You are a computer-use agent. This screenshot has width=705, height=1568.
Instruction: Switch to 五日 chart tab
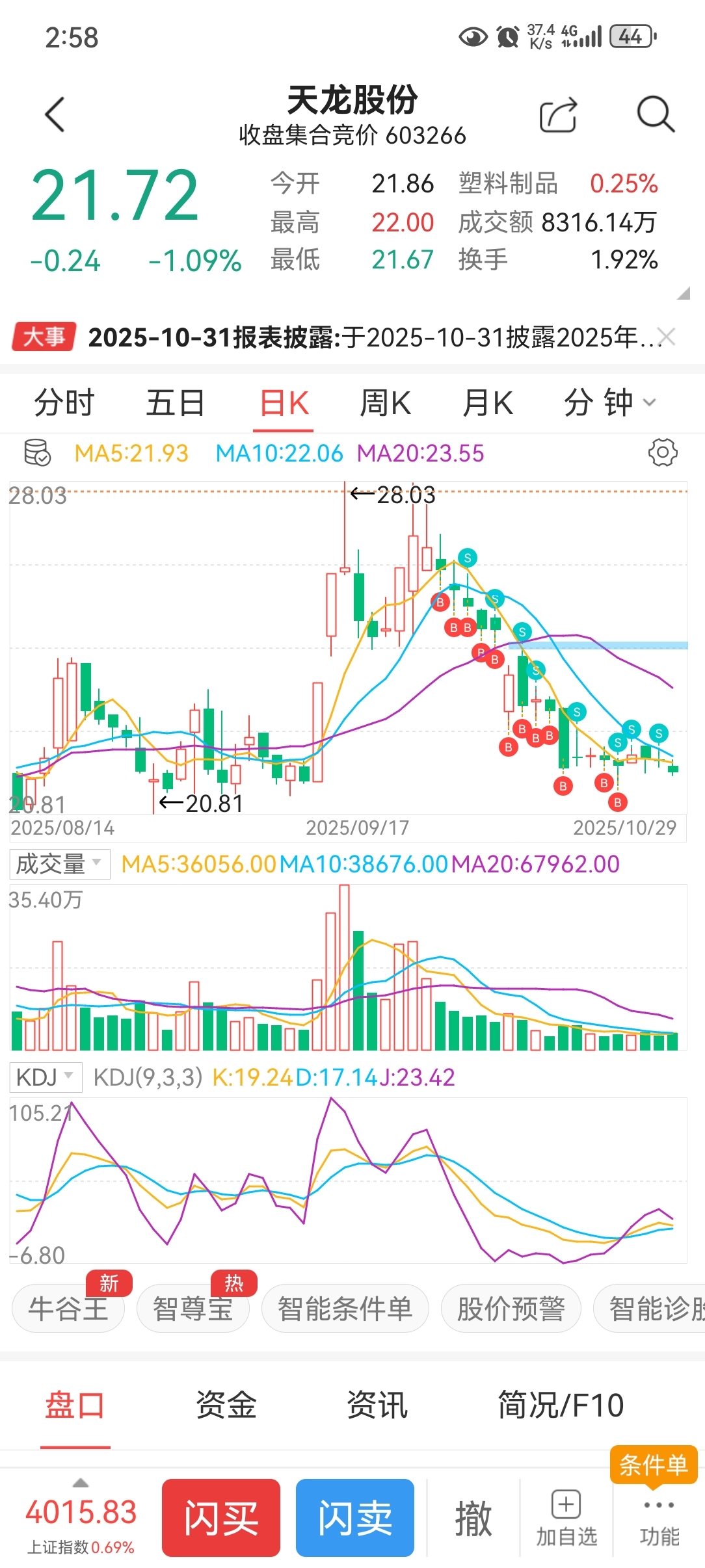[175, 402]
